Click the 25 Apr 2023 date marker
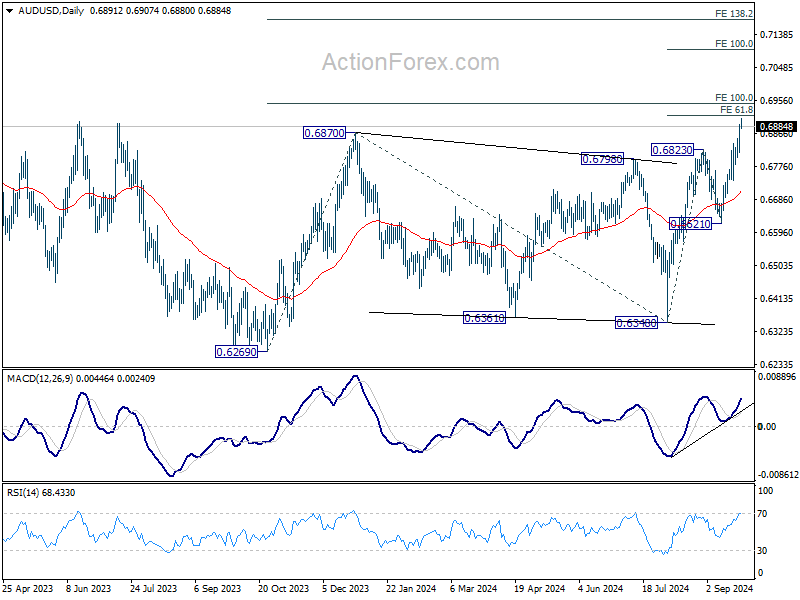This screenshot has width=800, height=600. [x=28, y=588]
